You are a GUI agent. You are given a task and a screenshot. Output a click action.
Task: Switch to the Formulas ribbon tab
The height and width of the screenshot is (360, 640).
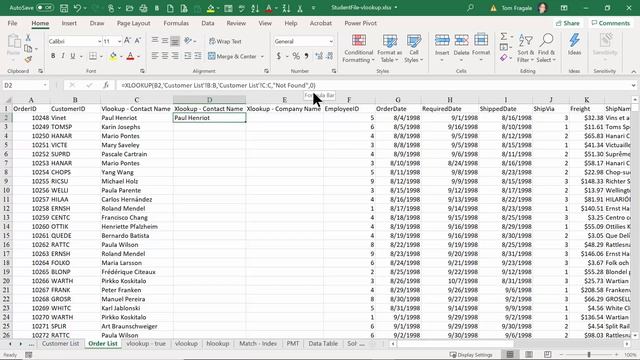point(176,23)
